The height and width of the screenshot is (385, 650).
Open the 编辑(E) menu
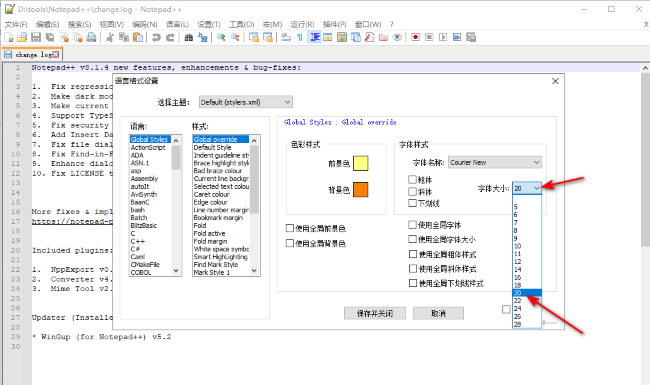(x=48, y=24)
